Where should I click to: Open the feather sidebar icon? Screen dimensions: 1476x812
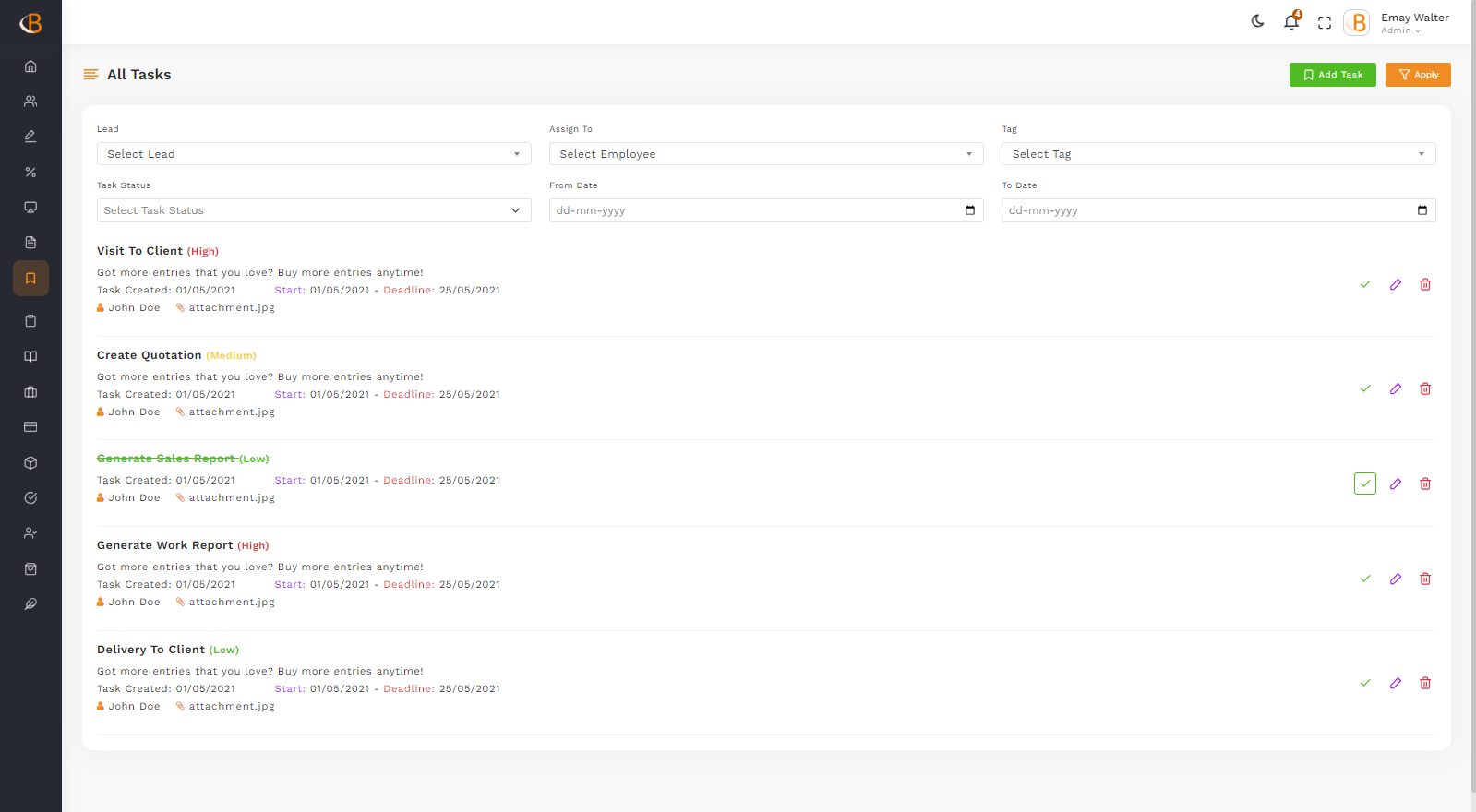tap(30, 604)
